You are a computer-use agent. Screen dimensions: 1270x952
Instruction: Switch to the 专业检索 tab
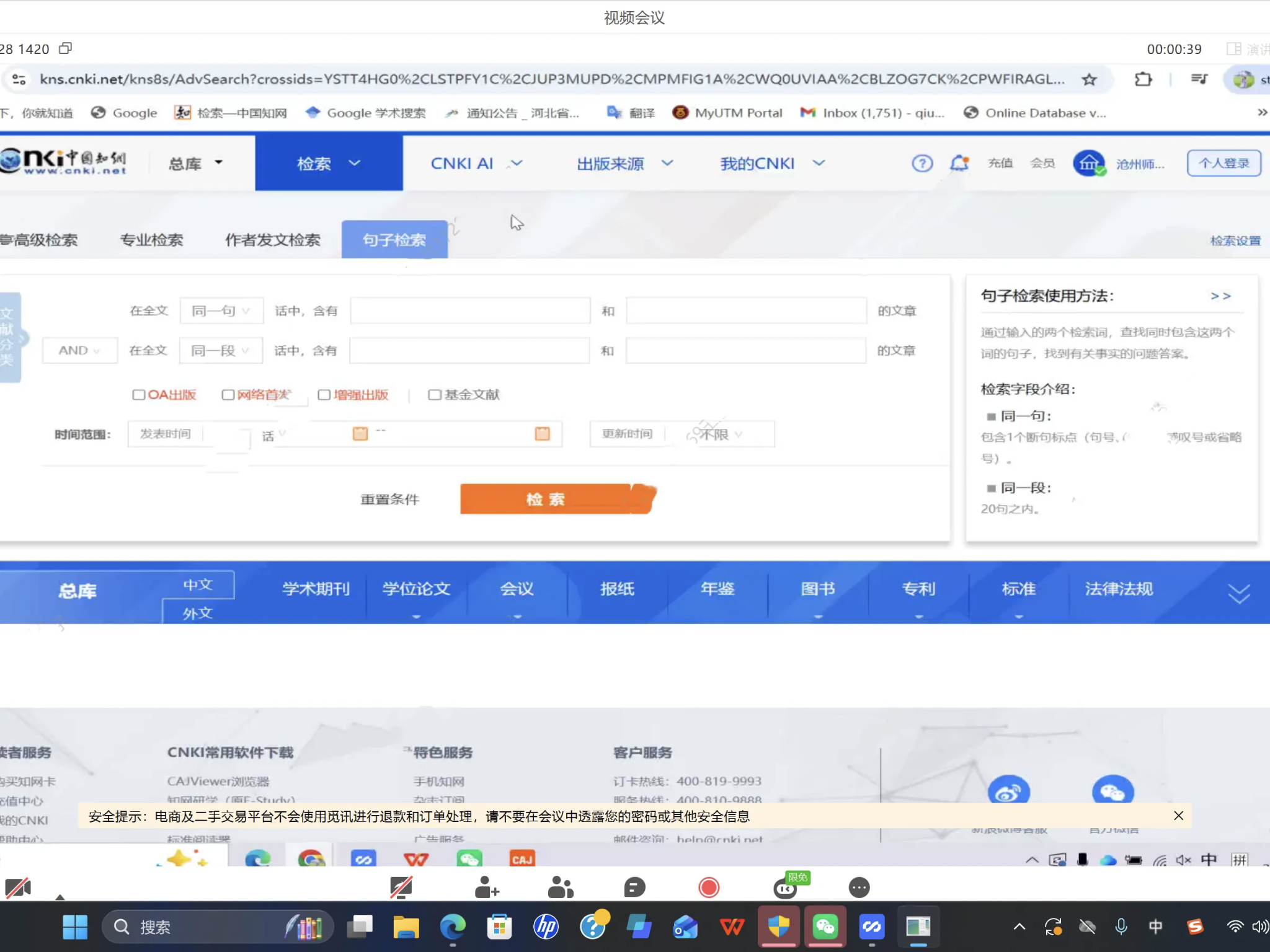point(151,240)
